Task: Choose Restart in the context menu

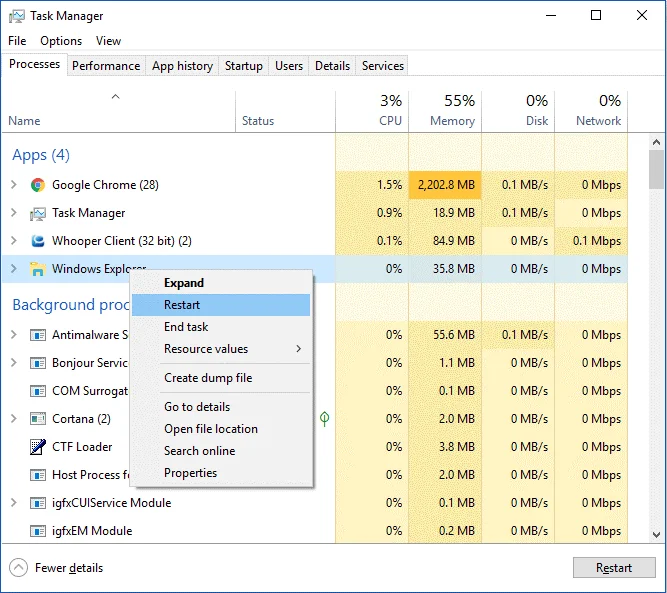Action: point(221,305)
